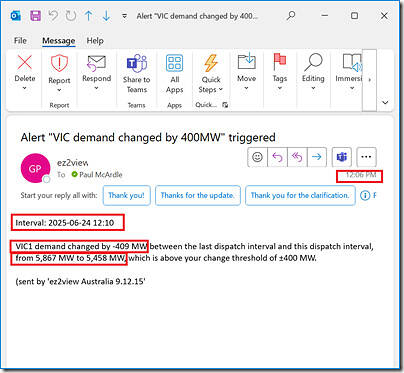The image size is (404, 373).
Task: Expand the Respond dropdown arrow
Action: point(96,88)
